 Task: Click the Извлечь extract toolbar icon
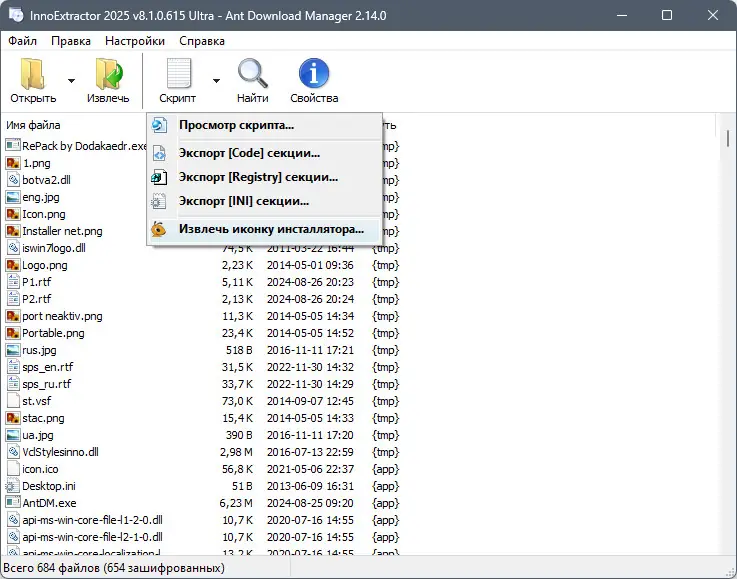(109, 74)
